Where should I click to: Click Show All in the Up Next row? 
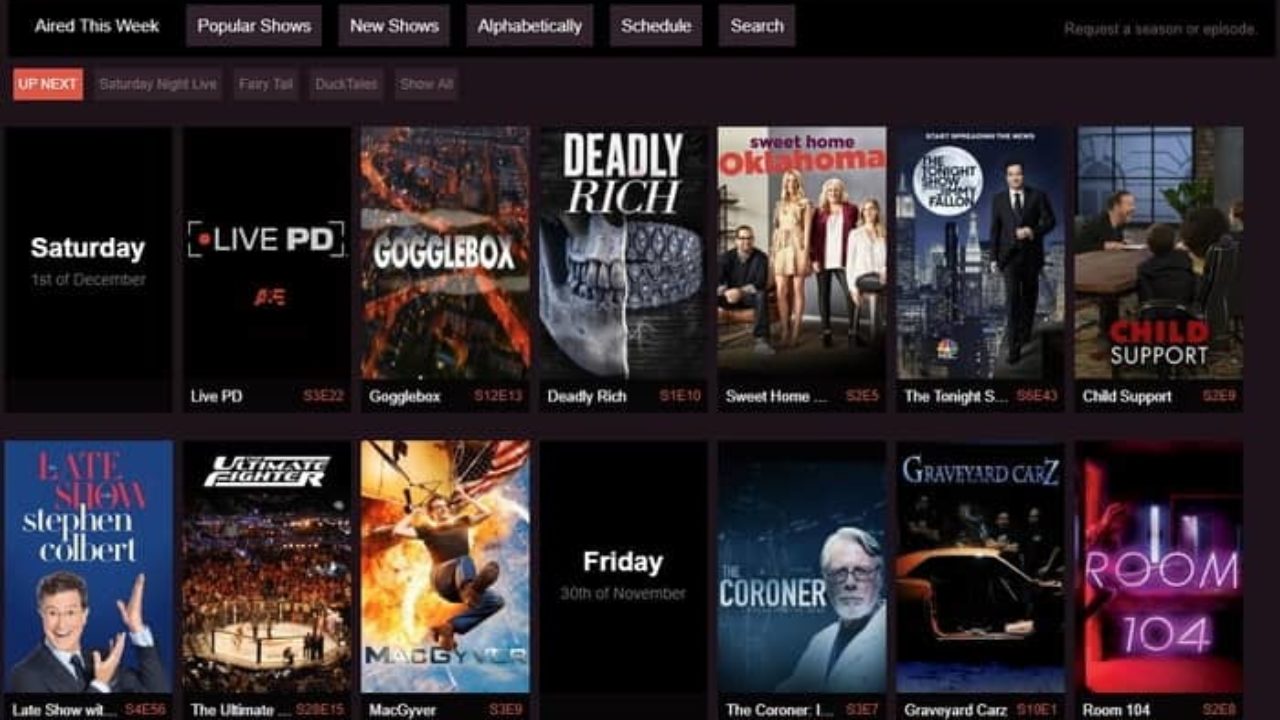[426, 84]
